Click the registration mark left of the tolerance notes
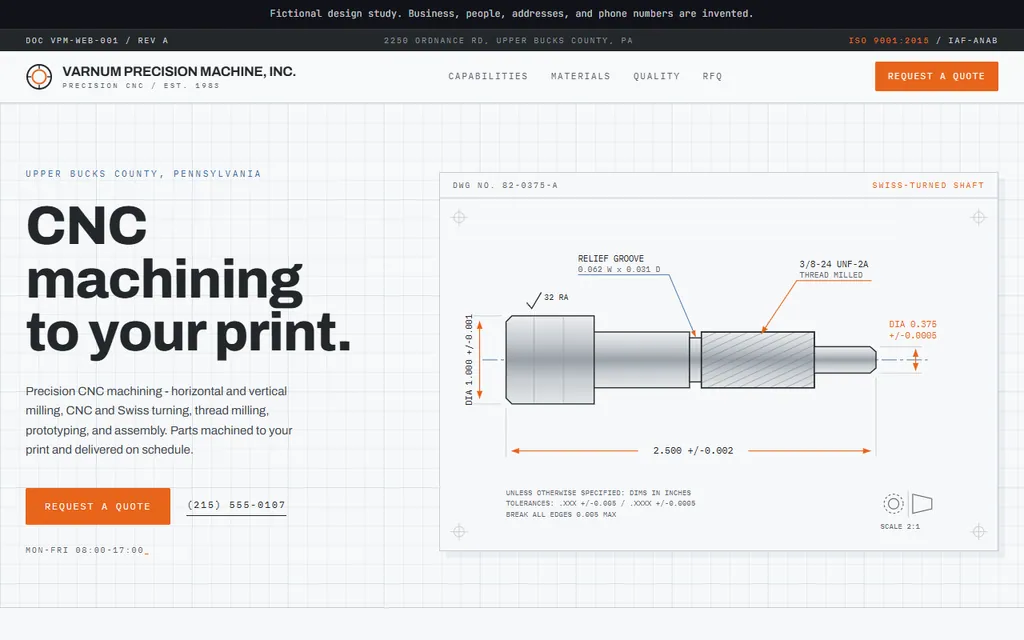This screenshot has height=640, width=1024. pyautogui.click(x=459, y=532)
